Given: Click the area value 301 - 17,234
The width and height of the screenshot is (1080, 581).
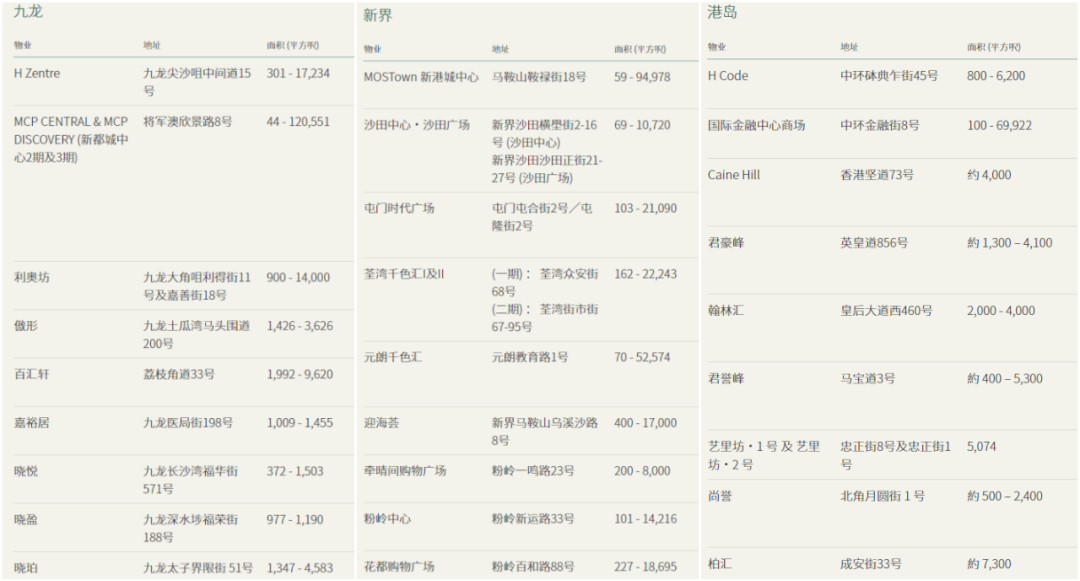Looking at the screenshot, I should point(298,73).
